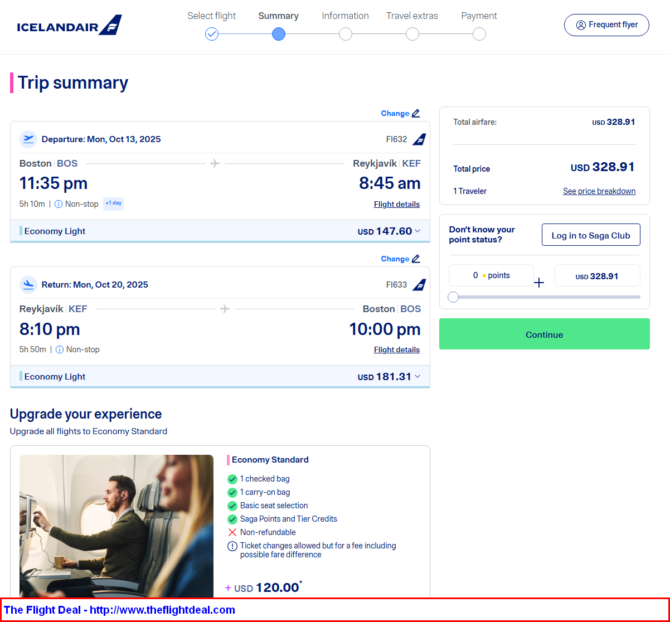Click the Ticket changes info icon
The width and height of the screenshot is (670, 622).
point(232,546)
